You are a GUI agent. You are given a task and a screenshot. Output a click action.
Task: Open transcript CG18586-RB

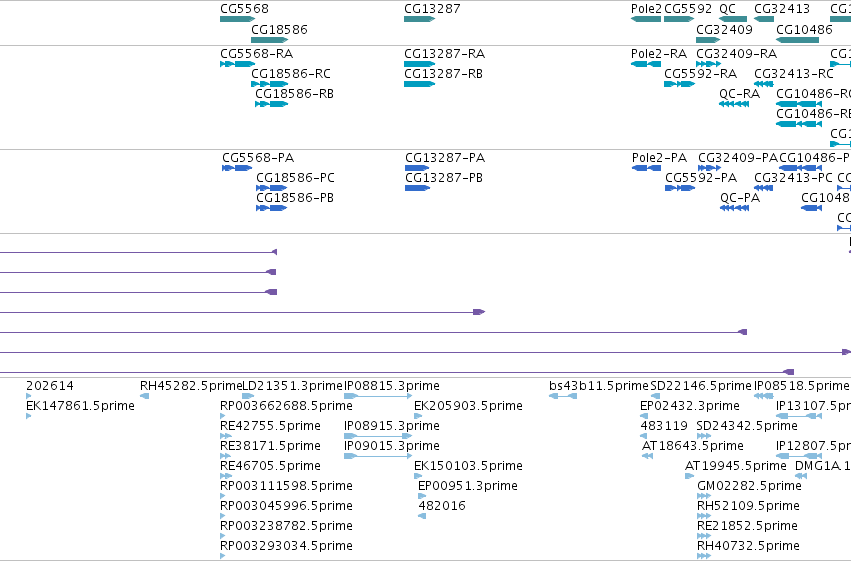(294, 94)
